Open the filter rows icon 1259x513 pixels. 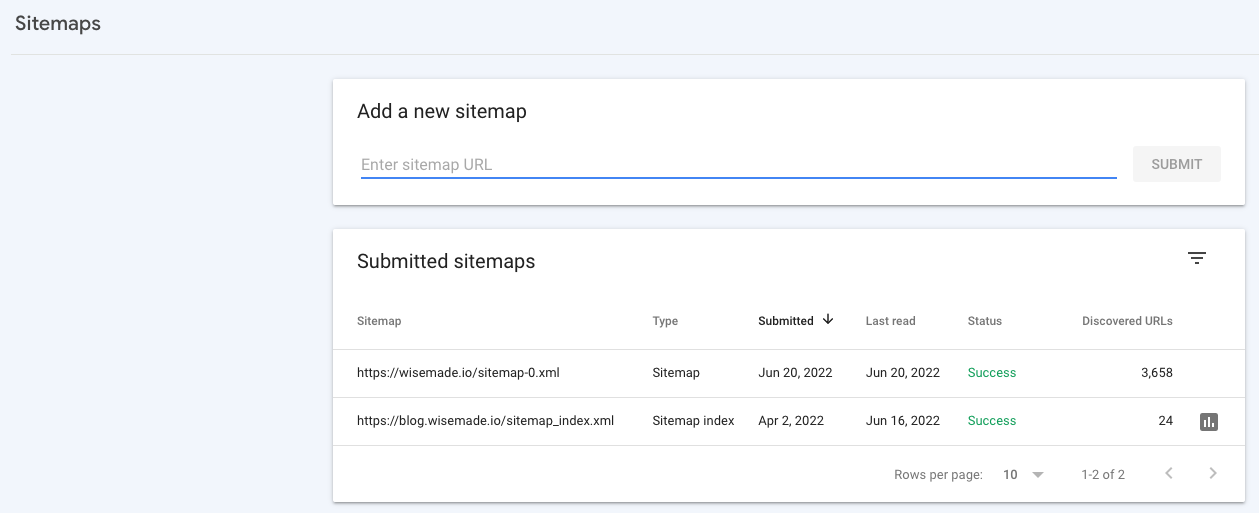tap(1197, 259)
